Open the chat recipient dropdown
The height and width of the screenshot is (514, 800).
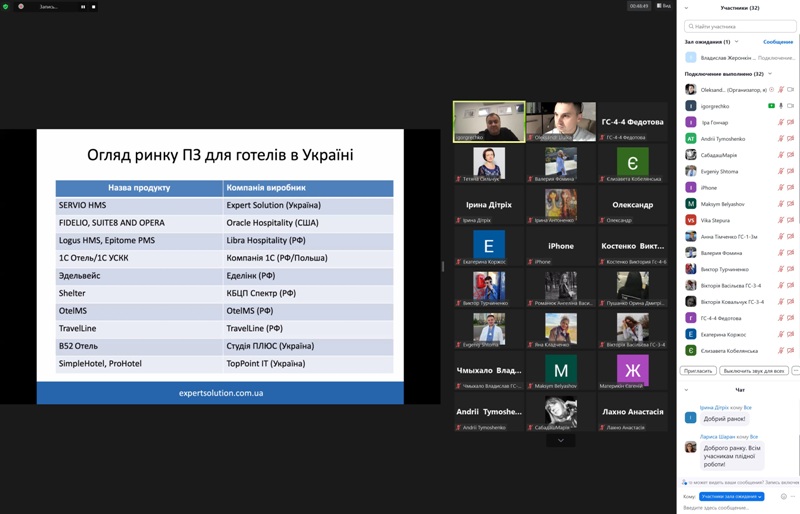pyautogui.click(x=731, y=496)
